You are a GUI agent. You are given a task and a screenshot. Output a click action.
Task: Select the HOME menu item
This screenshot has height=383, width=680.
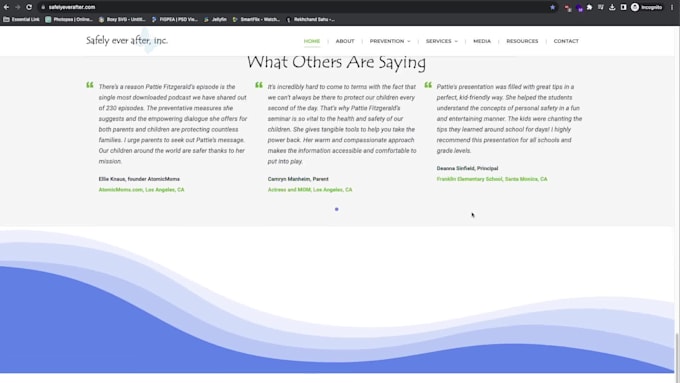(312, 41)
